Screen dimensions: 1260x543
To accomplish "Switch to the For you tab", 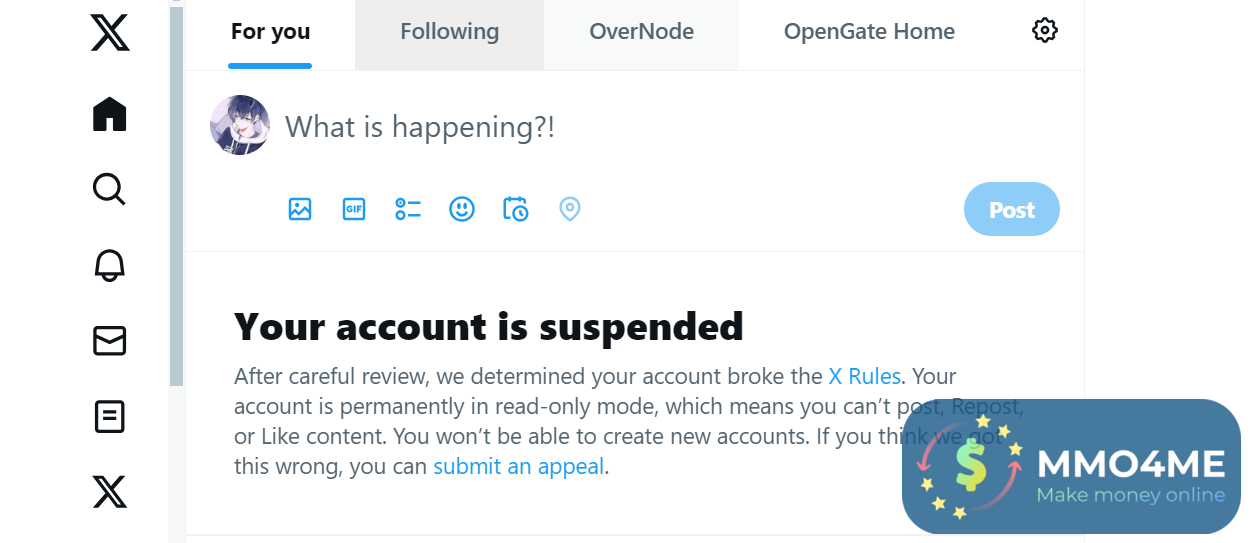I will coord(270,32).
